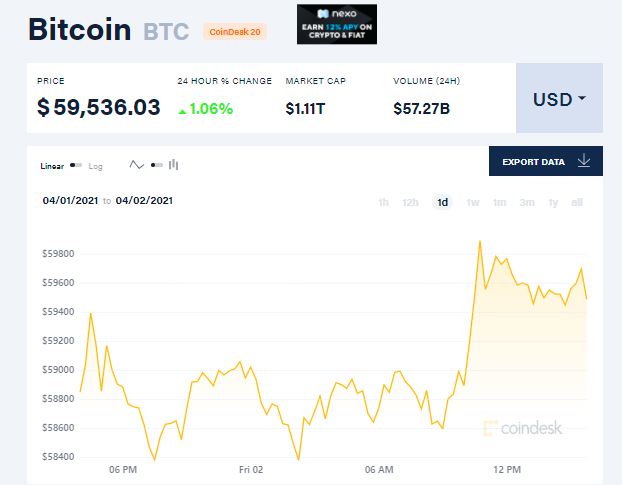The width and height of the screenshot is (622, 485).
Task: Click the export download arrow icon
Action: 585,161
